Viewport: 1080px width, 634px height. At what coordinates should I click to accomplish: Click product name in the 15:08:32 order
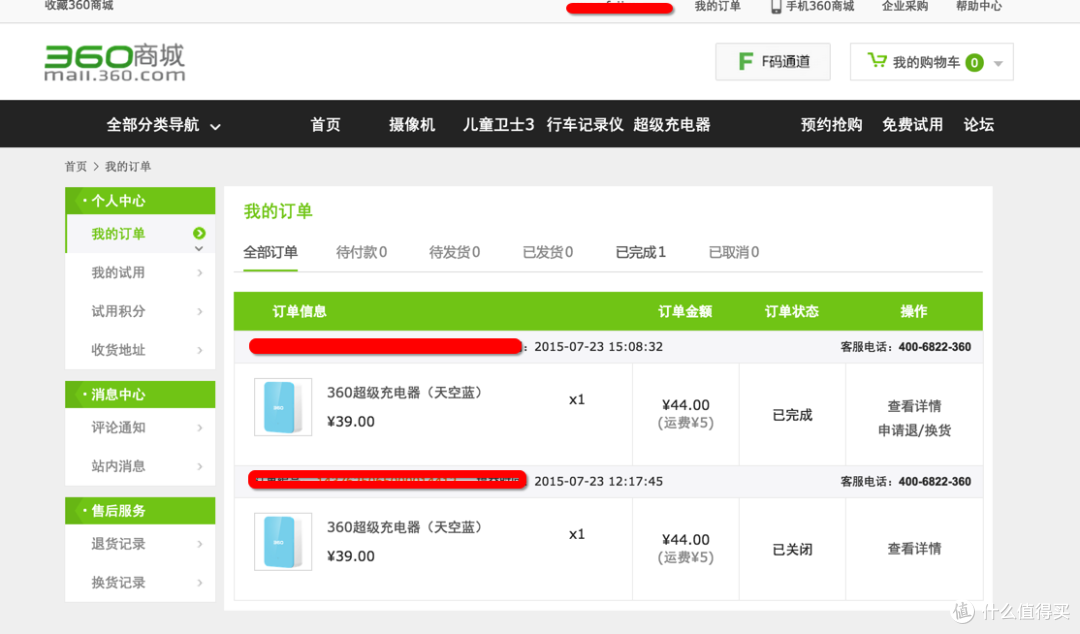(405, 393)
